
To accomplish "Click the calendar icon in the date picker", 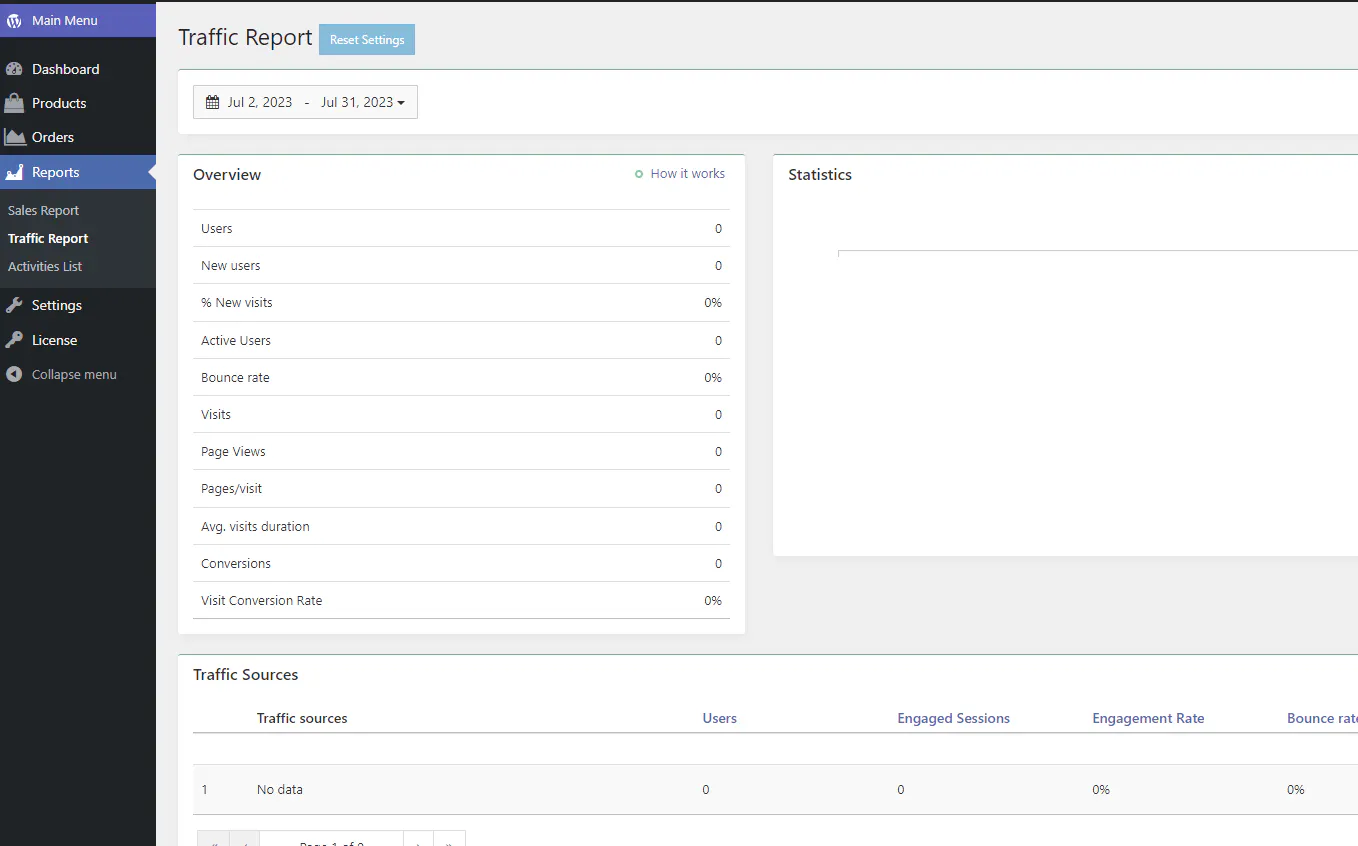I will click(211, 101).
